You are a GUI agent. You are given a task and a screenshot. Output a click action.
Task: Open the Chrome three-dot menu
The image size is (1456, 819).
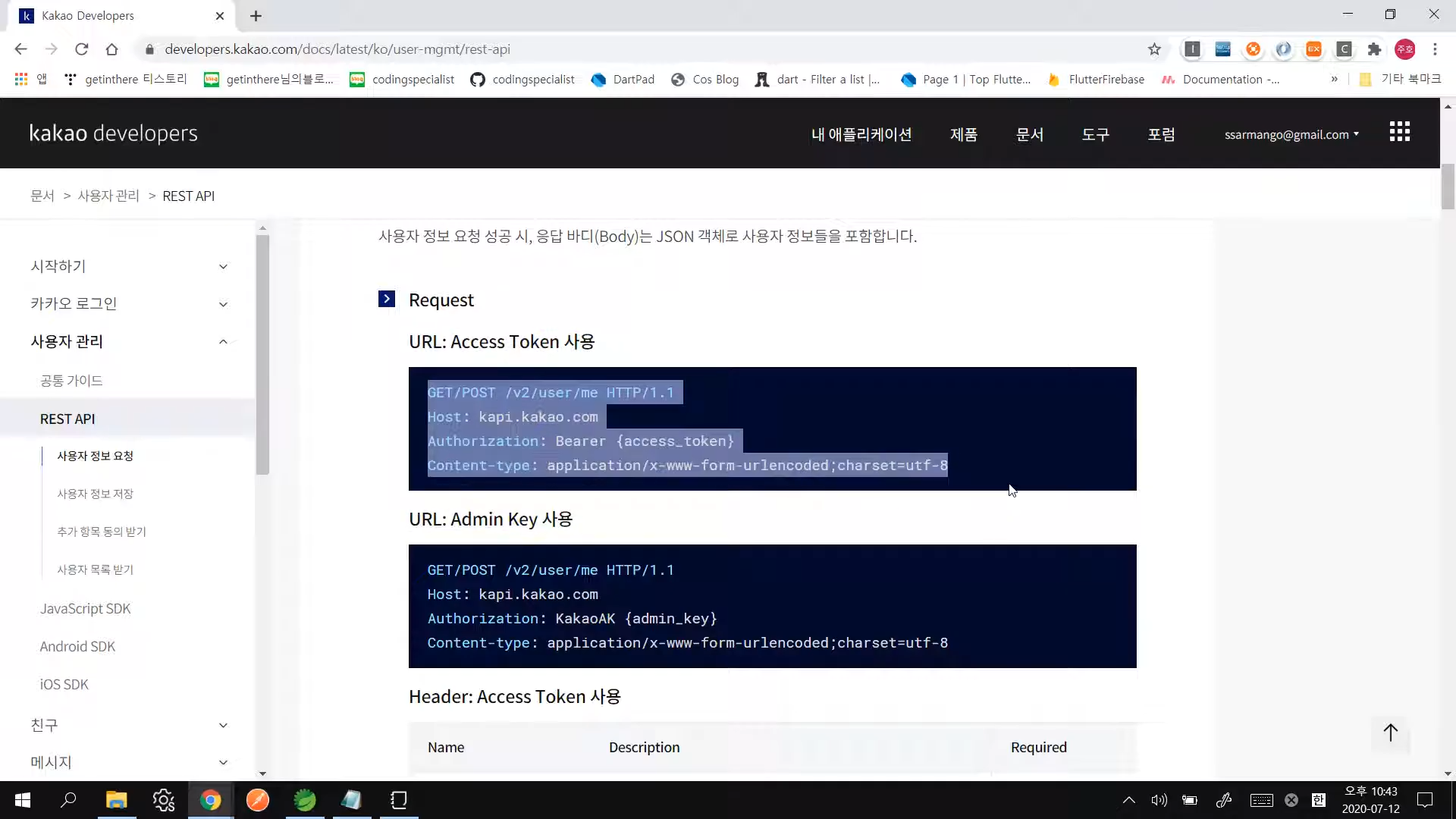pos(1435,49)
